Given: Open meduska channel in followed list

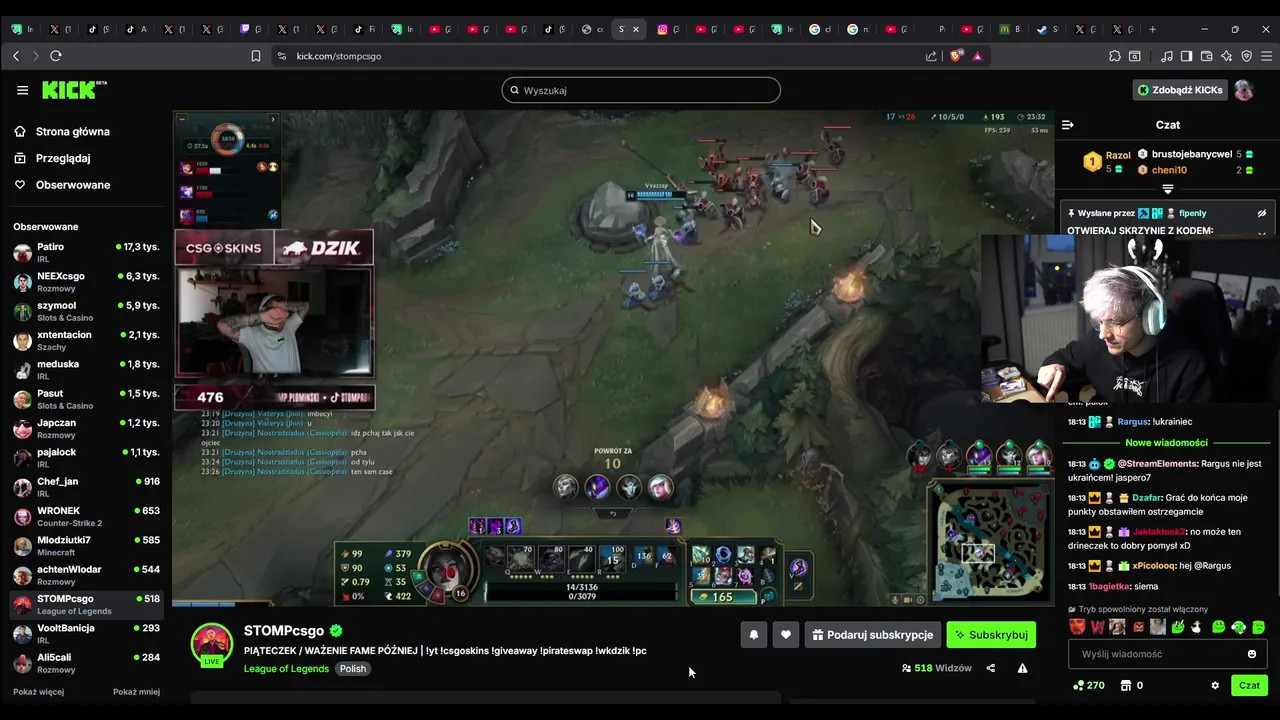Looking at the screenshot, I should pos(86,370).
